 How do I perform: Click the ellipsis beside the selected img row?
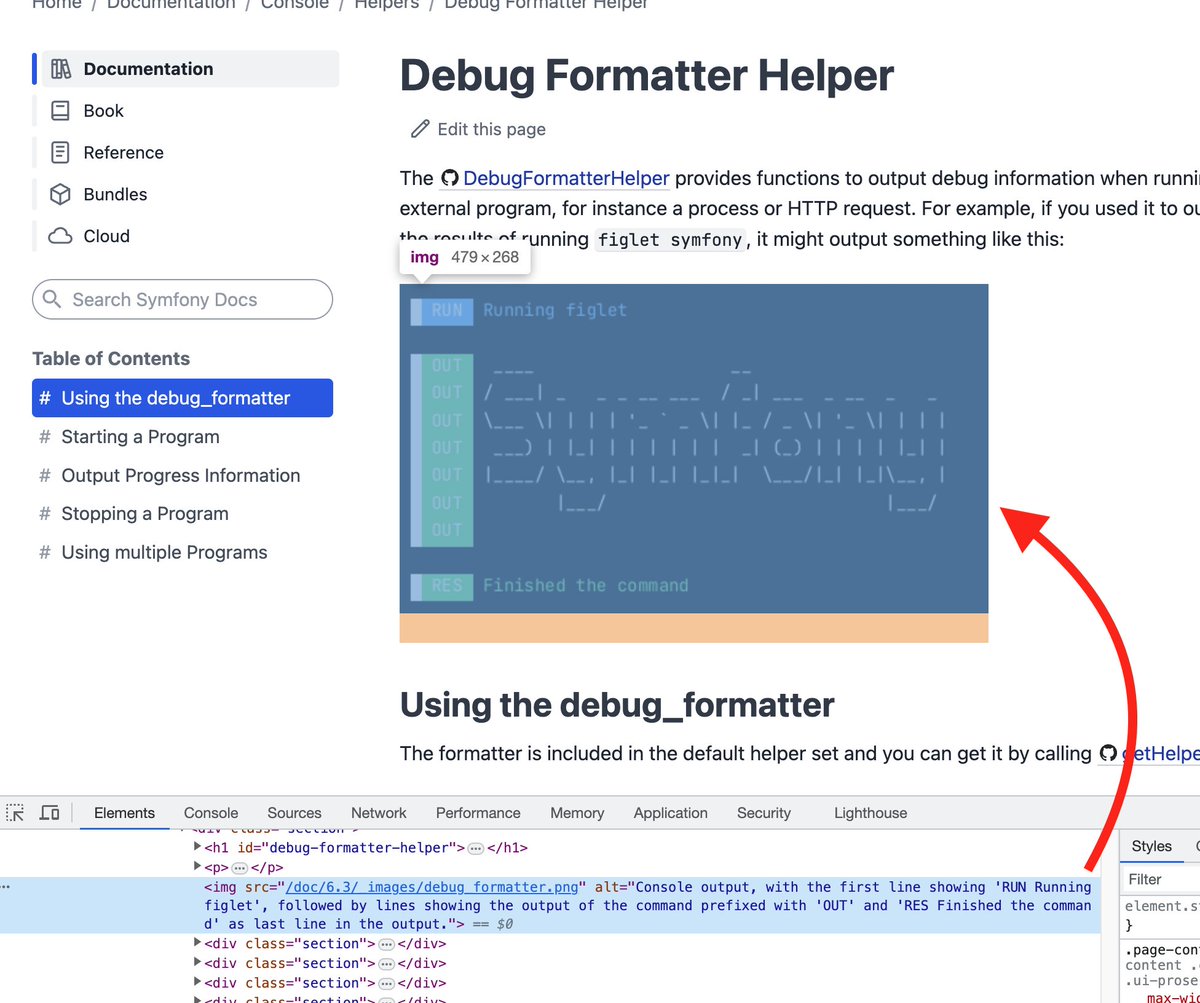pos(6,887)
